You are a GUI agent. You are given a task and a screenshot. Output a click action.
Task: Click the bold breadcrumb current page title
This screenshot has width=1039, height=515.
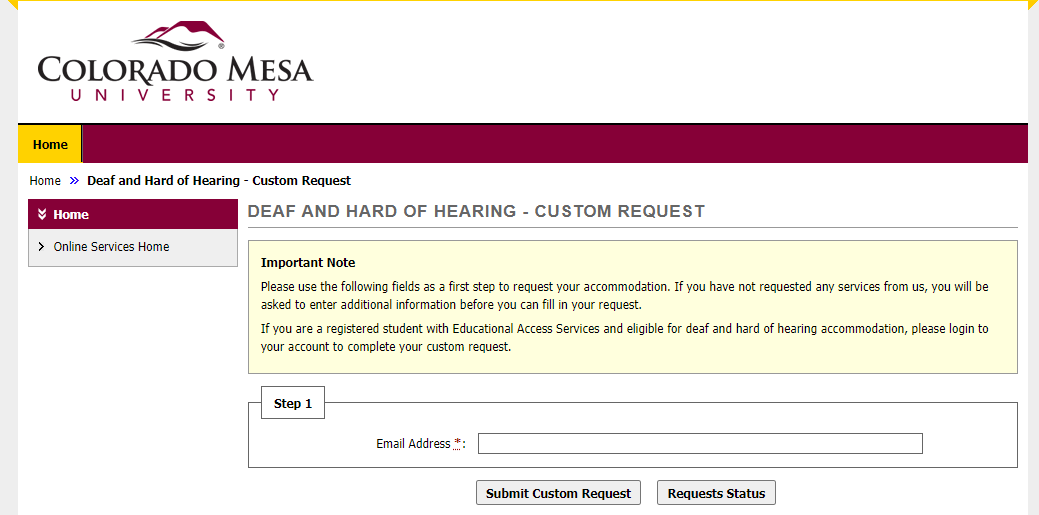pyautogui.click(x=219, y=181)
